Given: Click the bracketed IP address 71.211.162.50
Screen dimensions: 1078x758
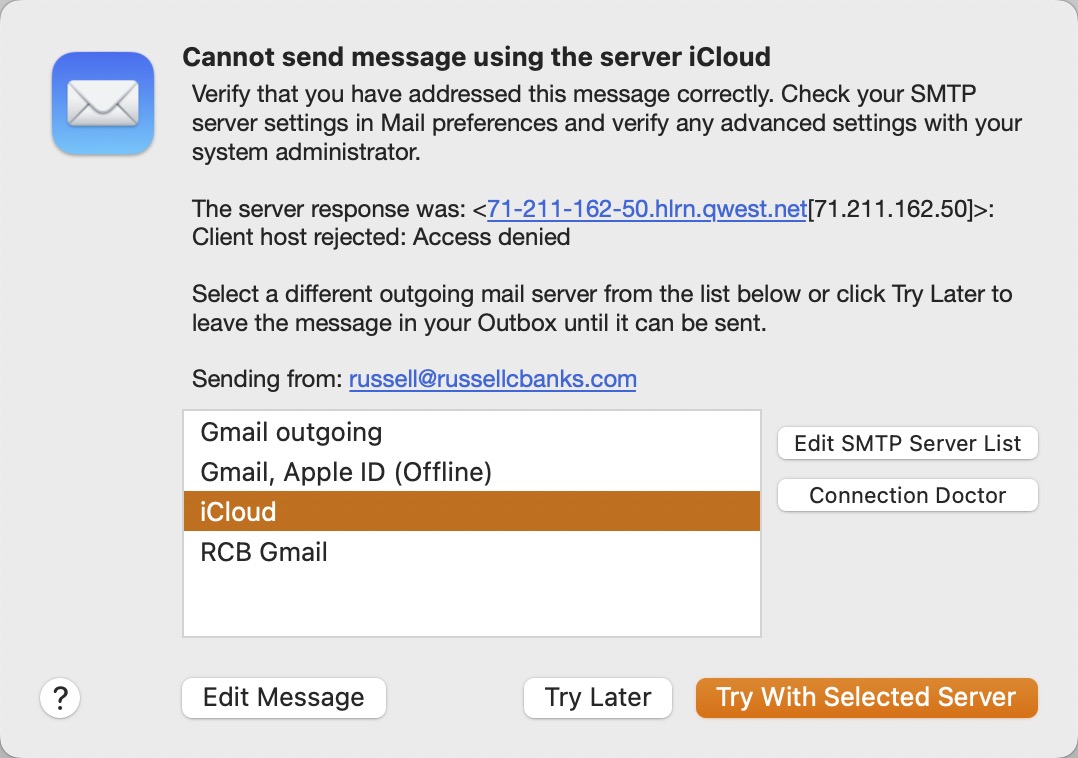Looking at the screenshot, I should click(889, 209).
